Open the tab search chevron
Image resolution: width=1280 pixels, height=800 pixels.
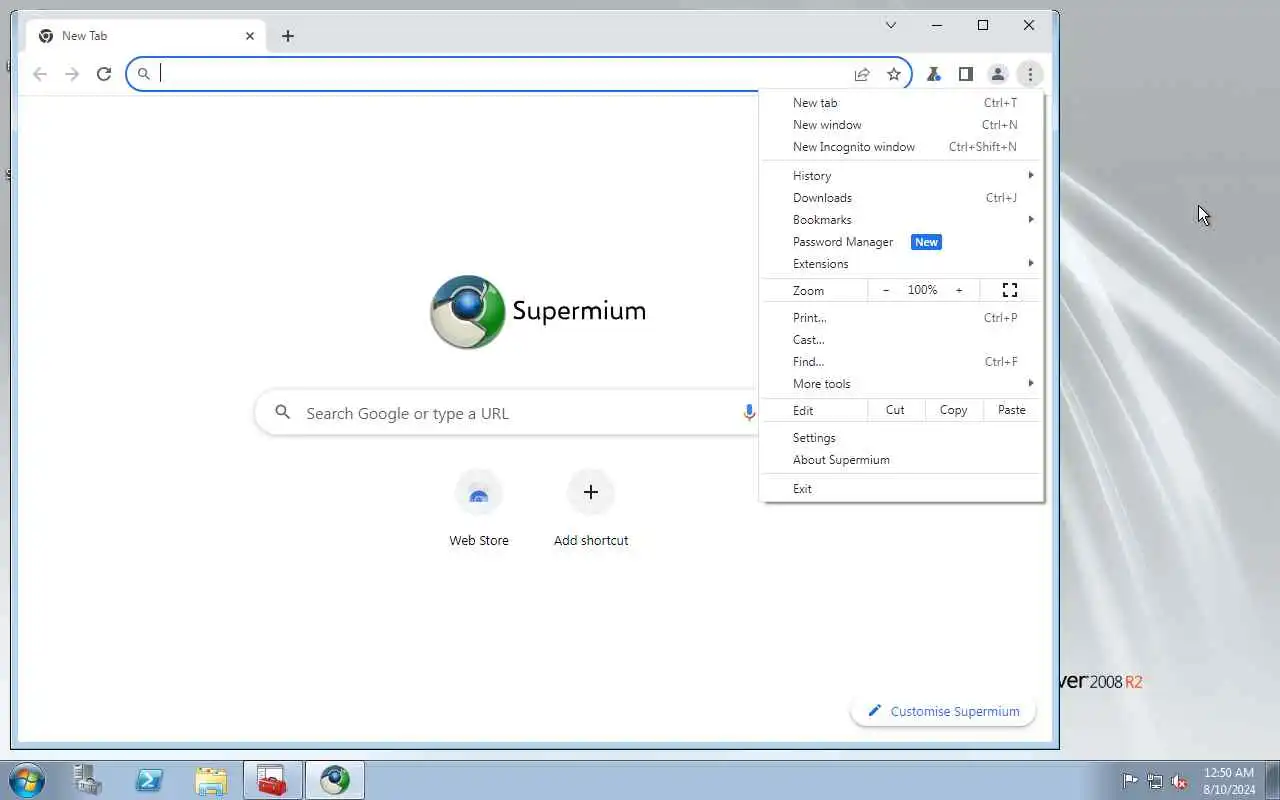pos(891,25)
